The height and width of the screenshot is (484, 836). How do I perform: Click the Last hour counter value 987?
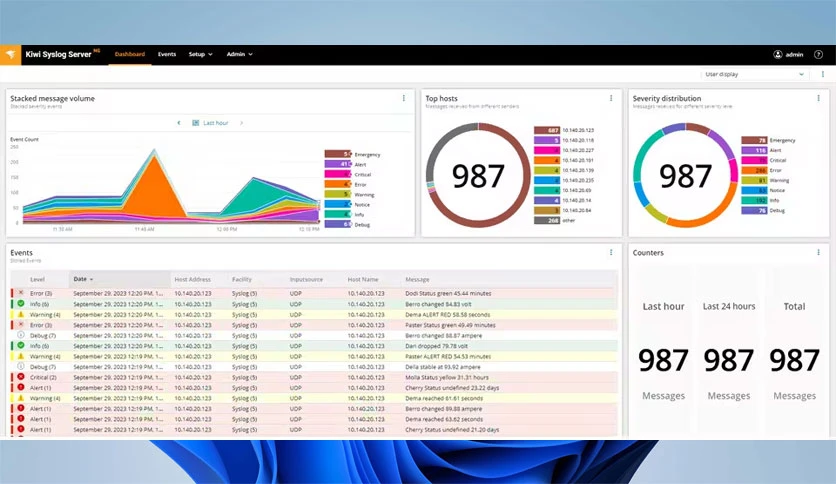point(663,361)
